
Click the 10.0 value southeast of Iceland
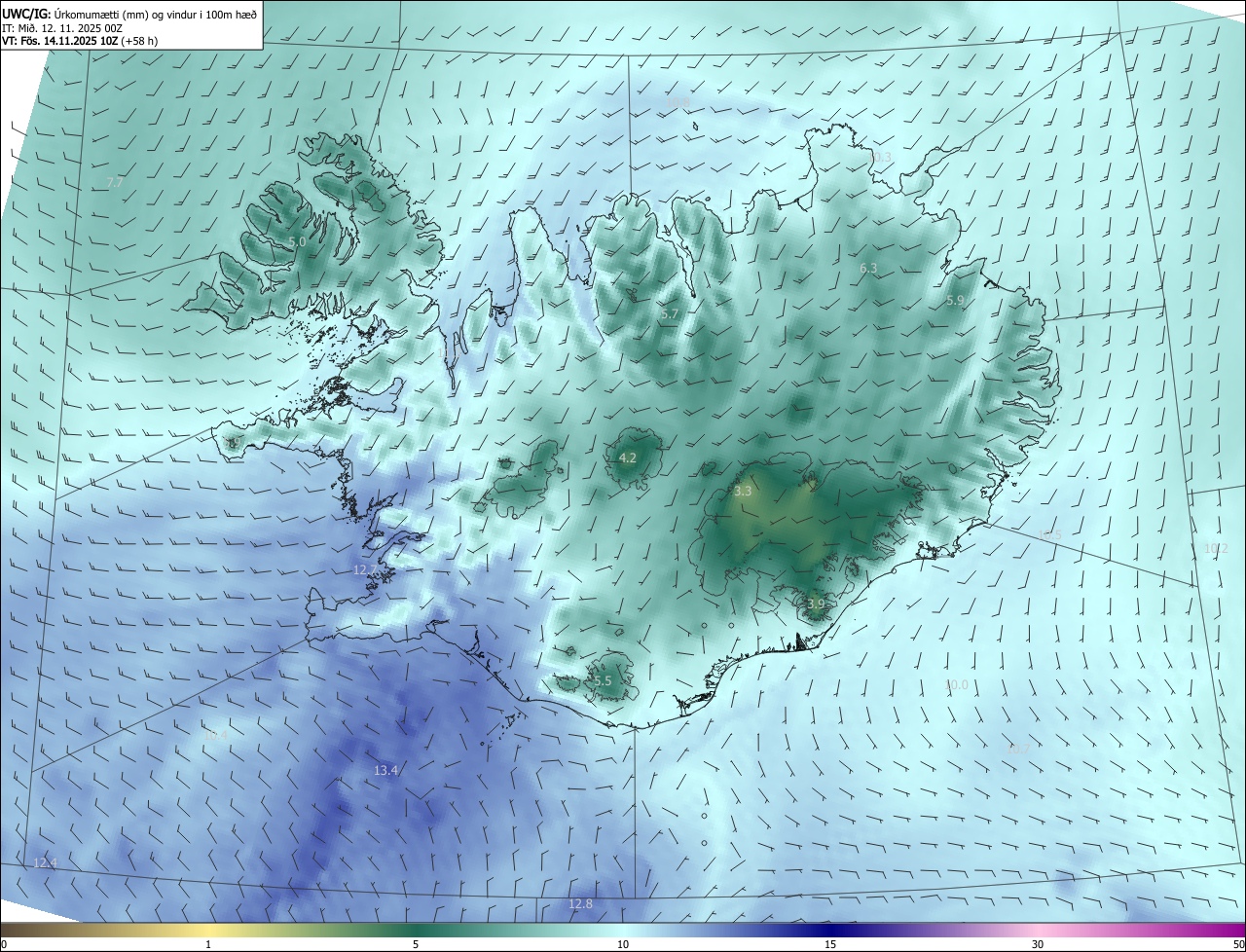coord(957,685)
